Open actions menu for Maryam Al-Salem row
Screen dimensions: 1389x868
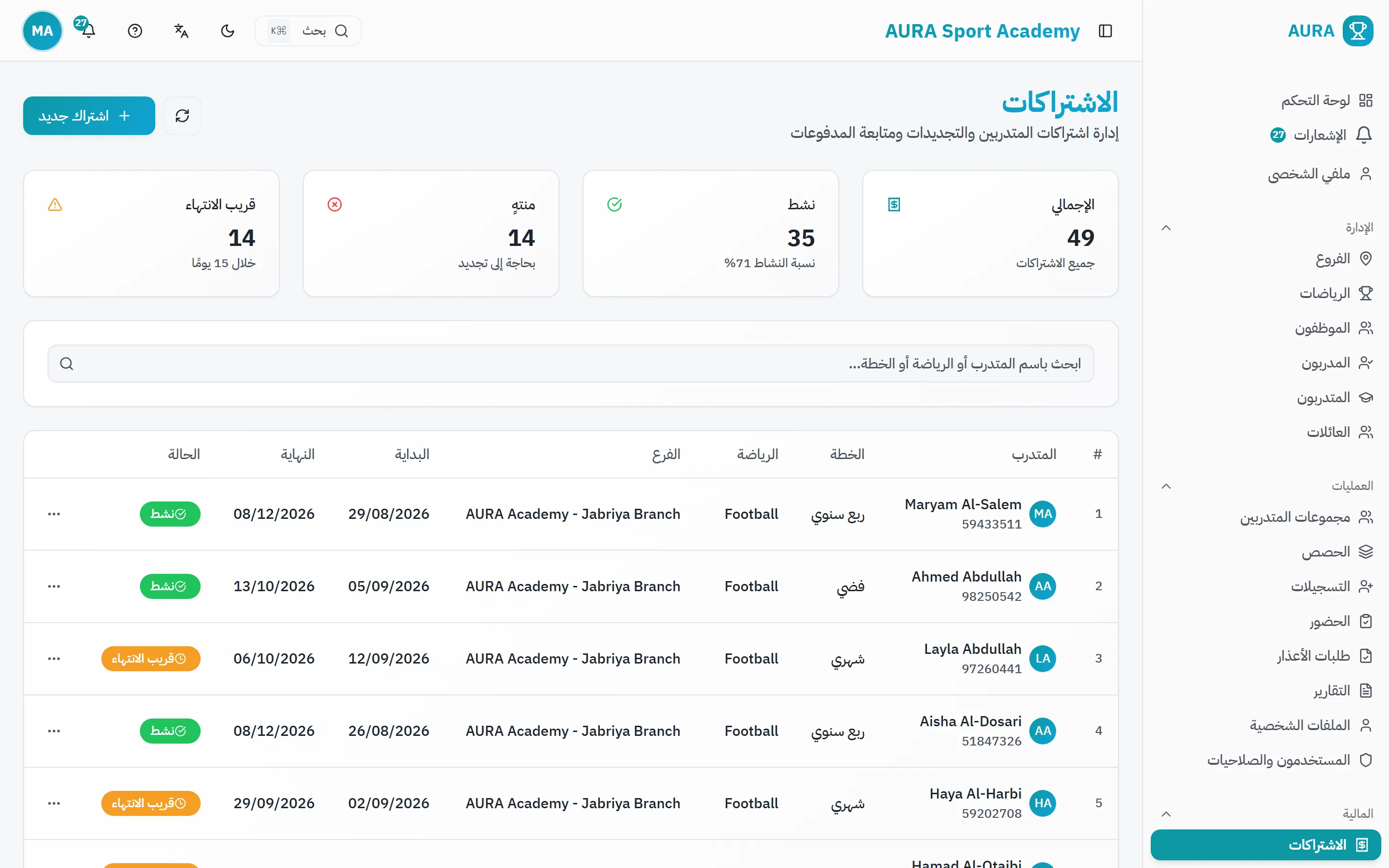(54, 514)
